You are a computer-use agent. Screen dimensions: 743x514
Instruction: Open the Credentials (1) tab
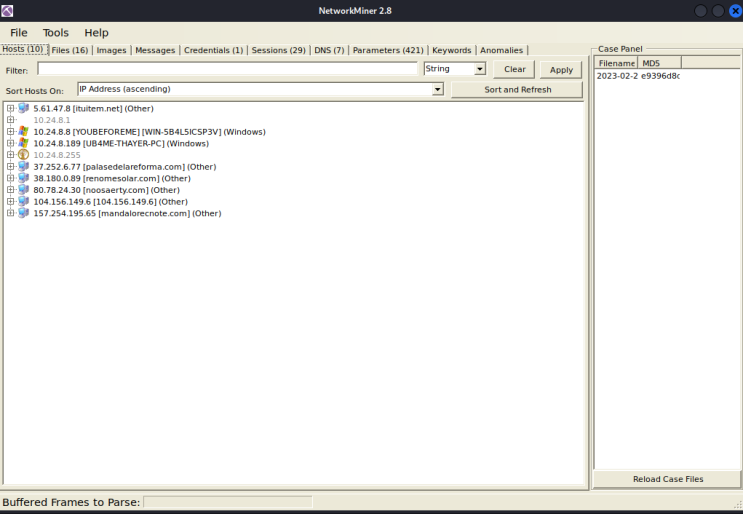[213, 50]
